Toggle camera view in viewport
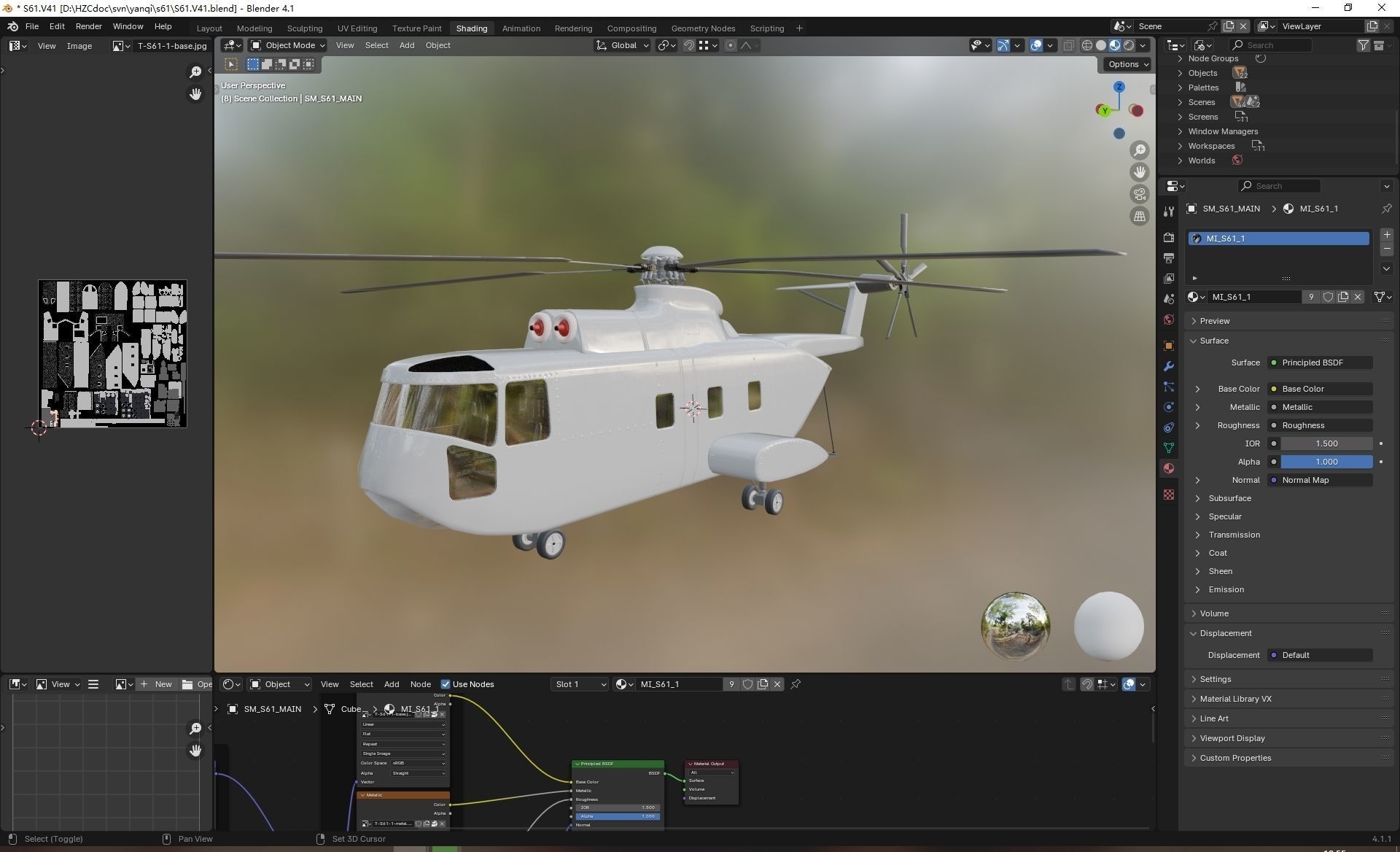This screenshot has width=1400, height=852. click(1139, 194)
